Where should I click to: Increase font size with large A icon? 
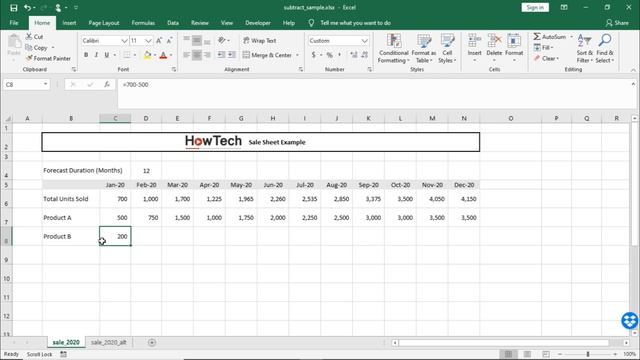coord(159,40)
